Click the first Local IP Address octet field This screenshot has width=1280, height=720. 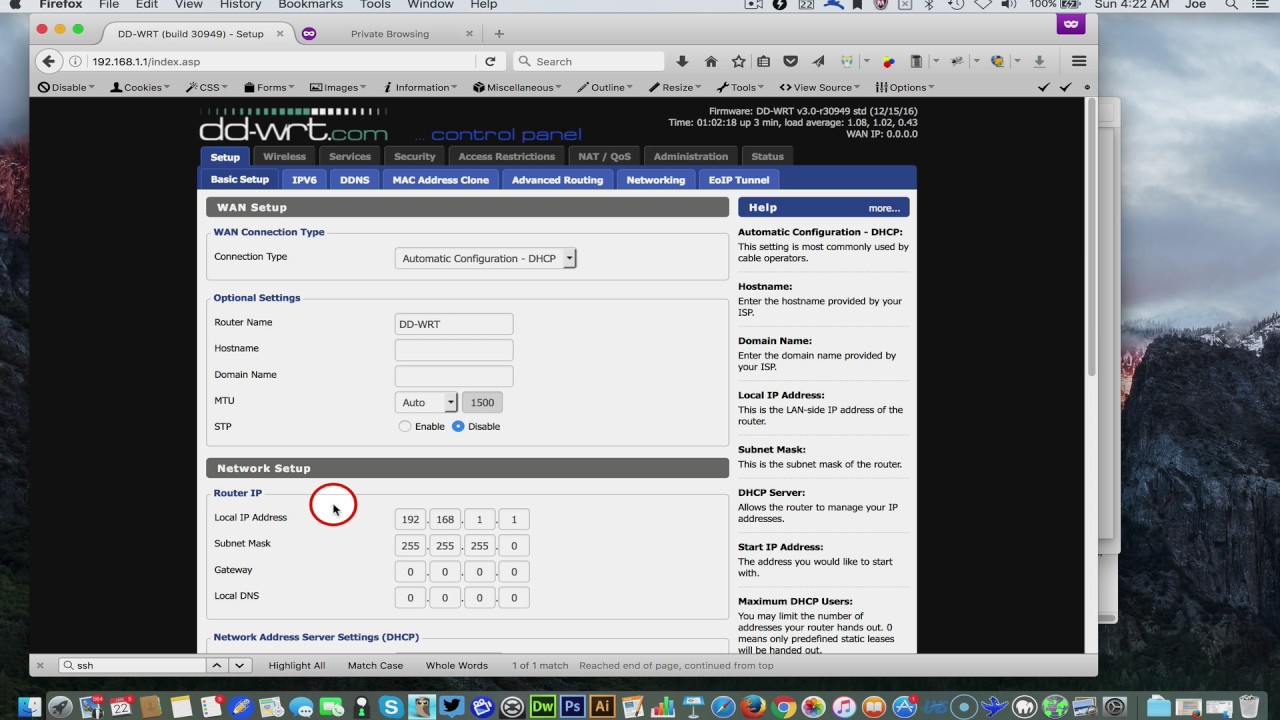tap(410, 520)
